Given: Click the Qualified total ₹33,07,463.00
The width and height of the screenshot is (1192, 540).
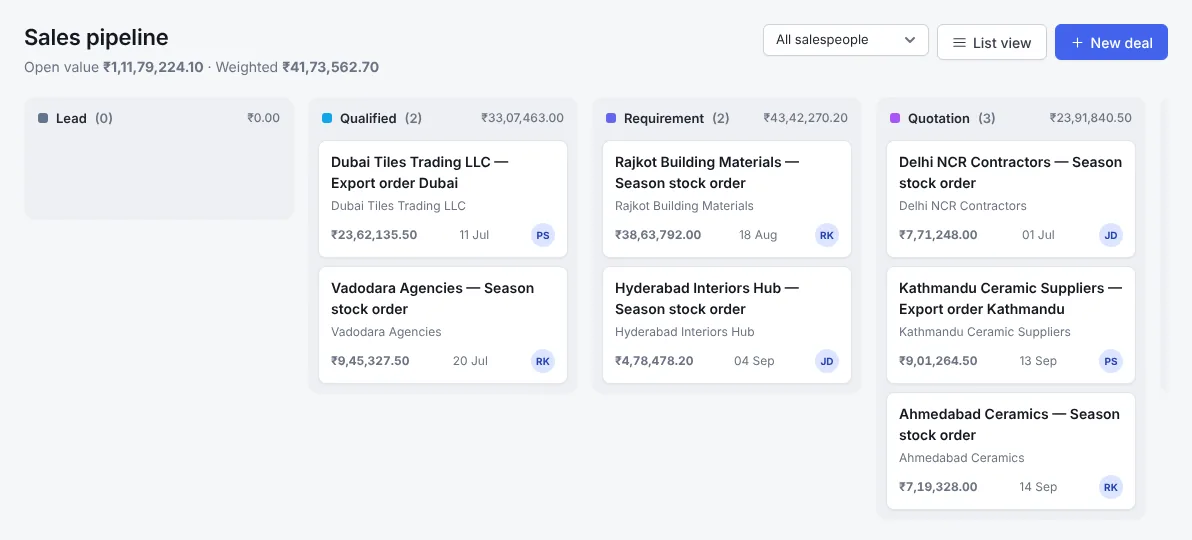Looking at the screenshot, I should [x=522, y=118].
